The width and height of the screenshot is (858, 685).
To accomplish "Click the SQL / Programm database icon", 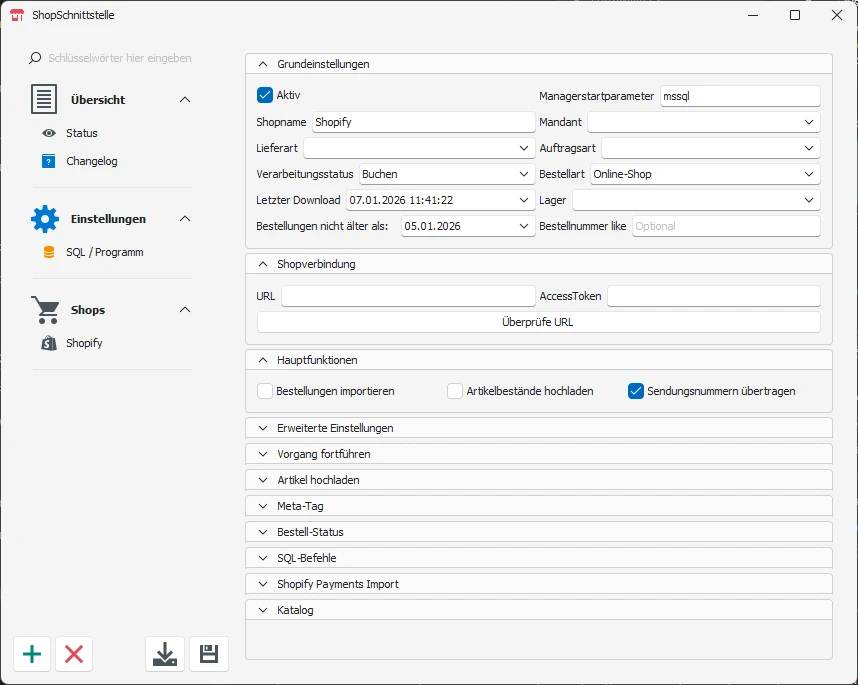I will [x=48, y=252].
